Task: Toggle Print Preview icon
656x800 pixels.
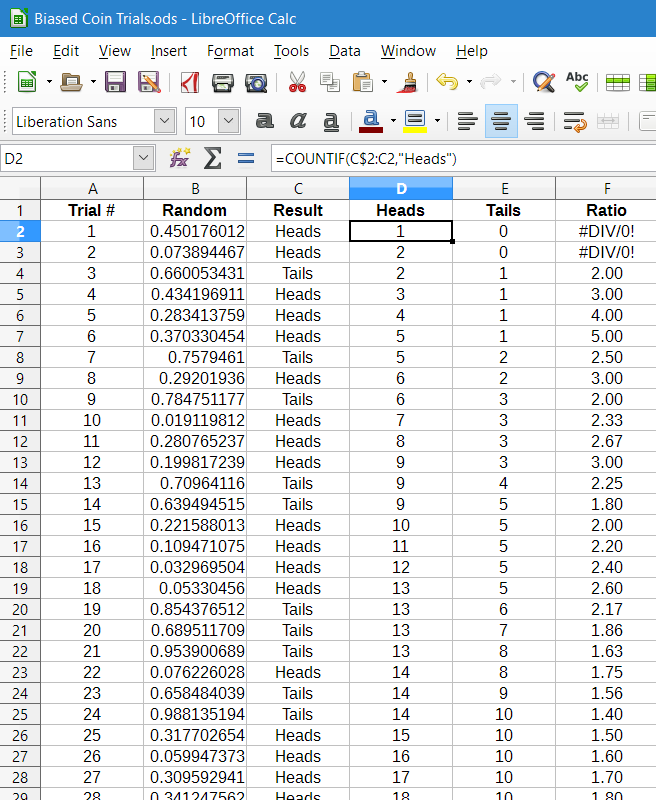Action: [256, 82]
